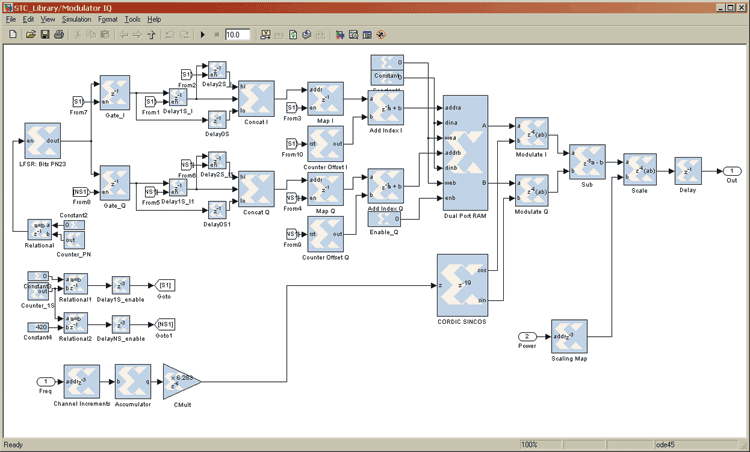The image size is (750, 452).
Task: Click the Scaling Map block
Action: pos(567,335)
